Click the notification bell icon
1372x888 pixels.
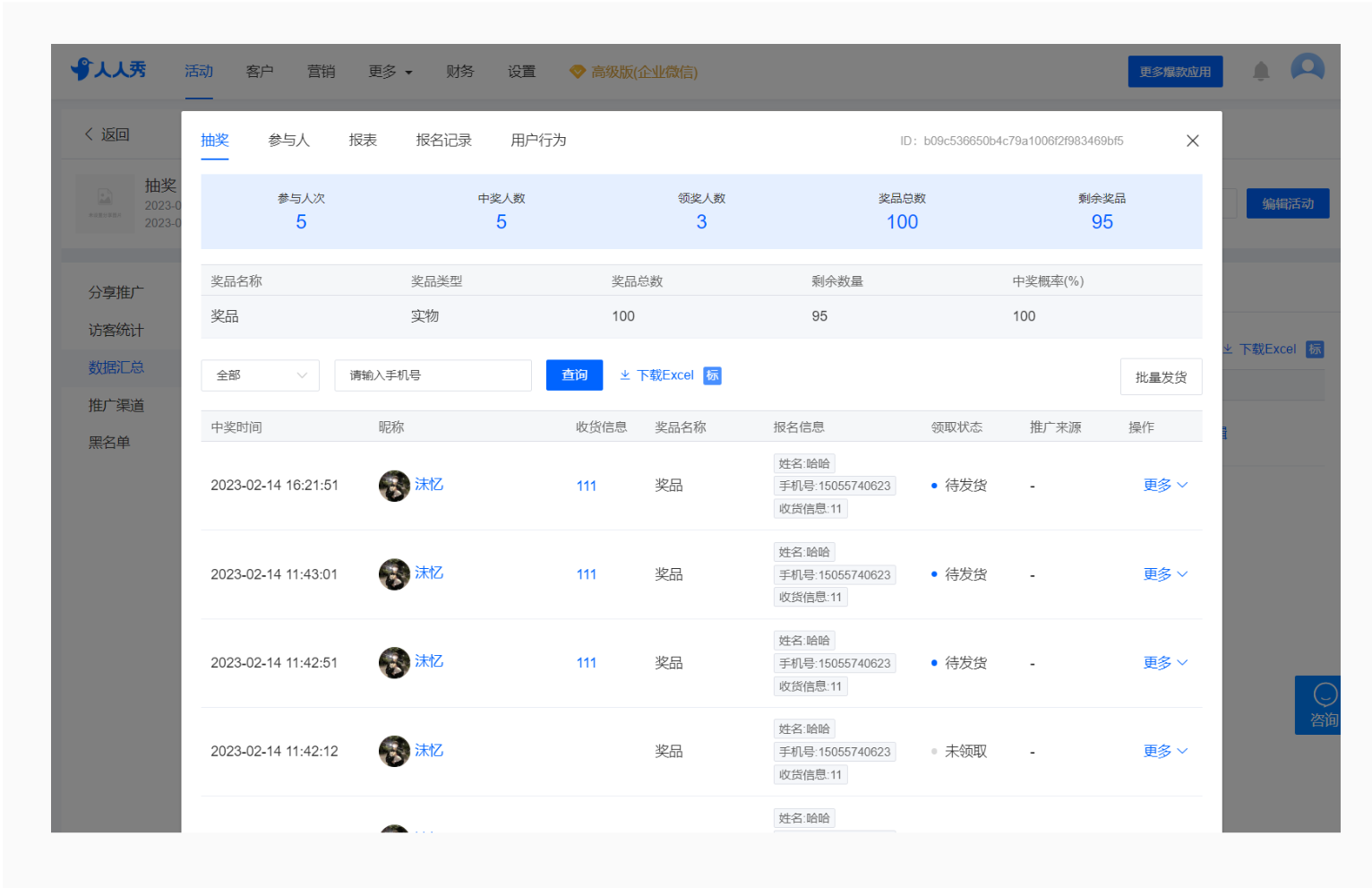1261,71
